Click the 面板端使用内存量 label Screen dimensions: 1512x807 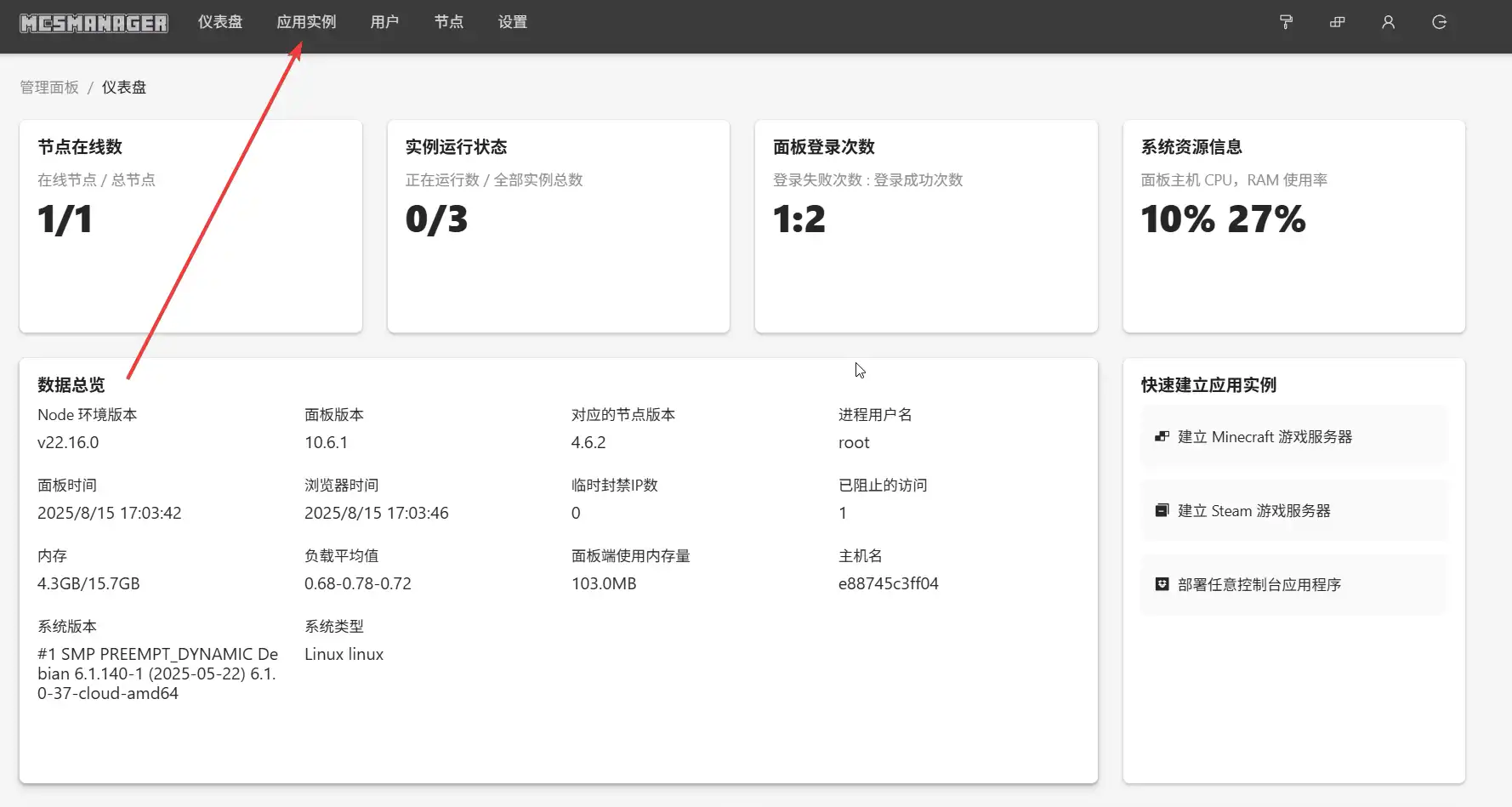tap(631, 555)
